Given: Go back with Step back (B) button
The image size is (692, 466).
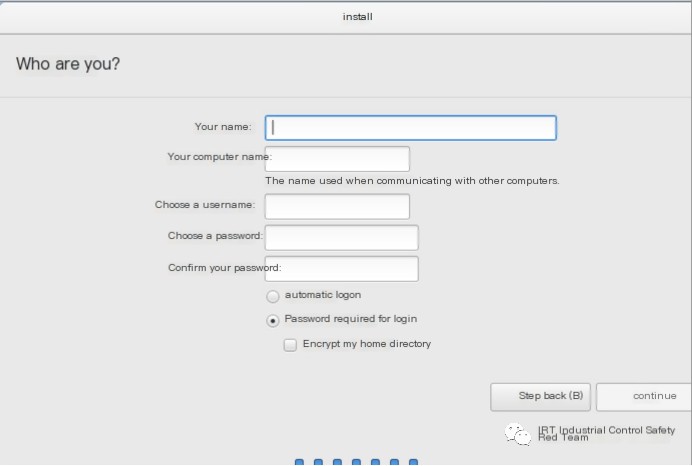Looking at the screenshot, I should 540,397.
